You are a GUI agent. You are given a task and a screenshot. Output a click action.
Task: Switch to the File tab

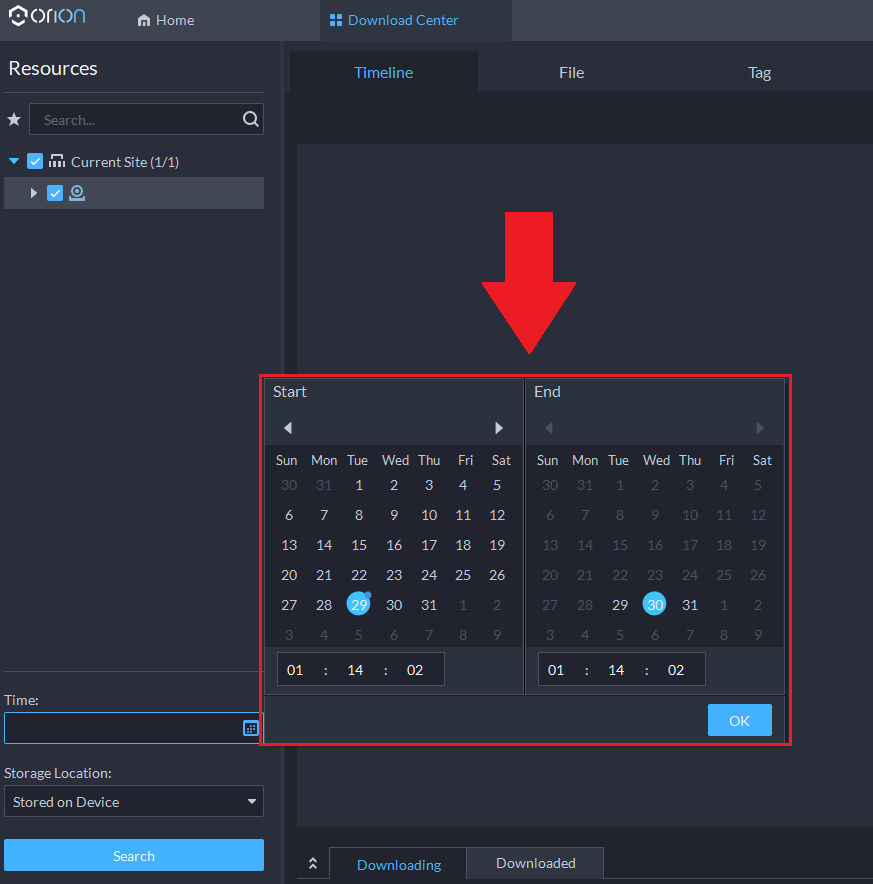coord(571,72)
